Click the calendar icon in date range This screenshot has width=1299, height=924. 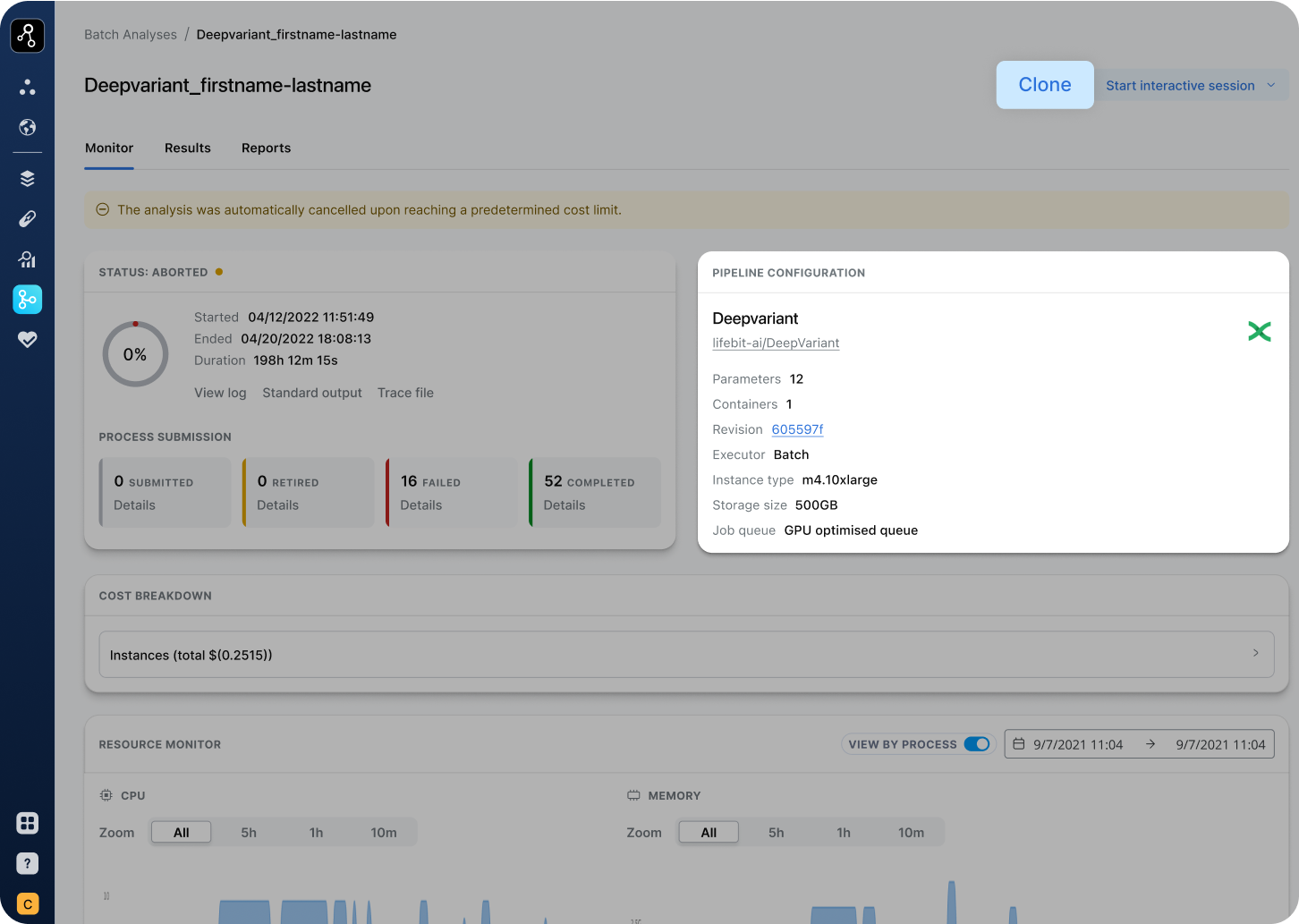[x=1018, y=743]
